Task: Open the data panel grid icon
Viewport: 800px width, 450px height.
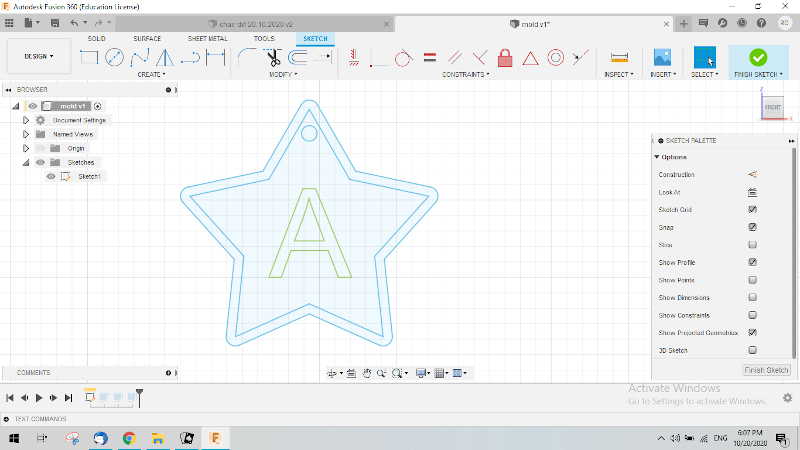Action: click(9, 23)
